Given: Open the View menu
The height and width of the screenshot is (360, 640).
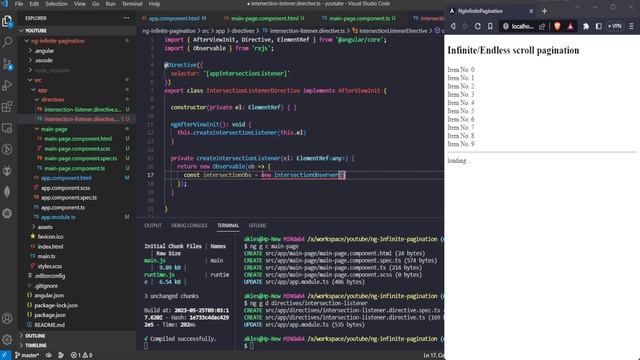Looking at the screenshot, I should point(80,4).
